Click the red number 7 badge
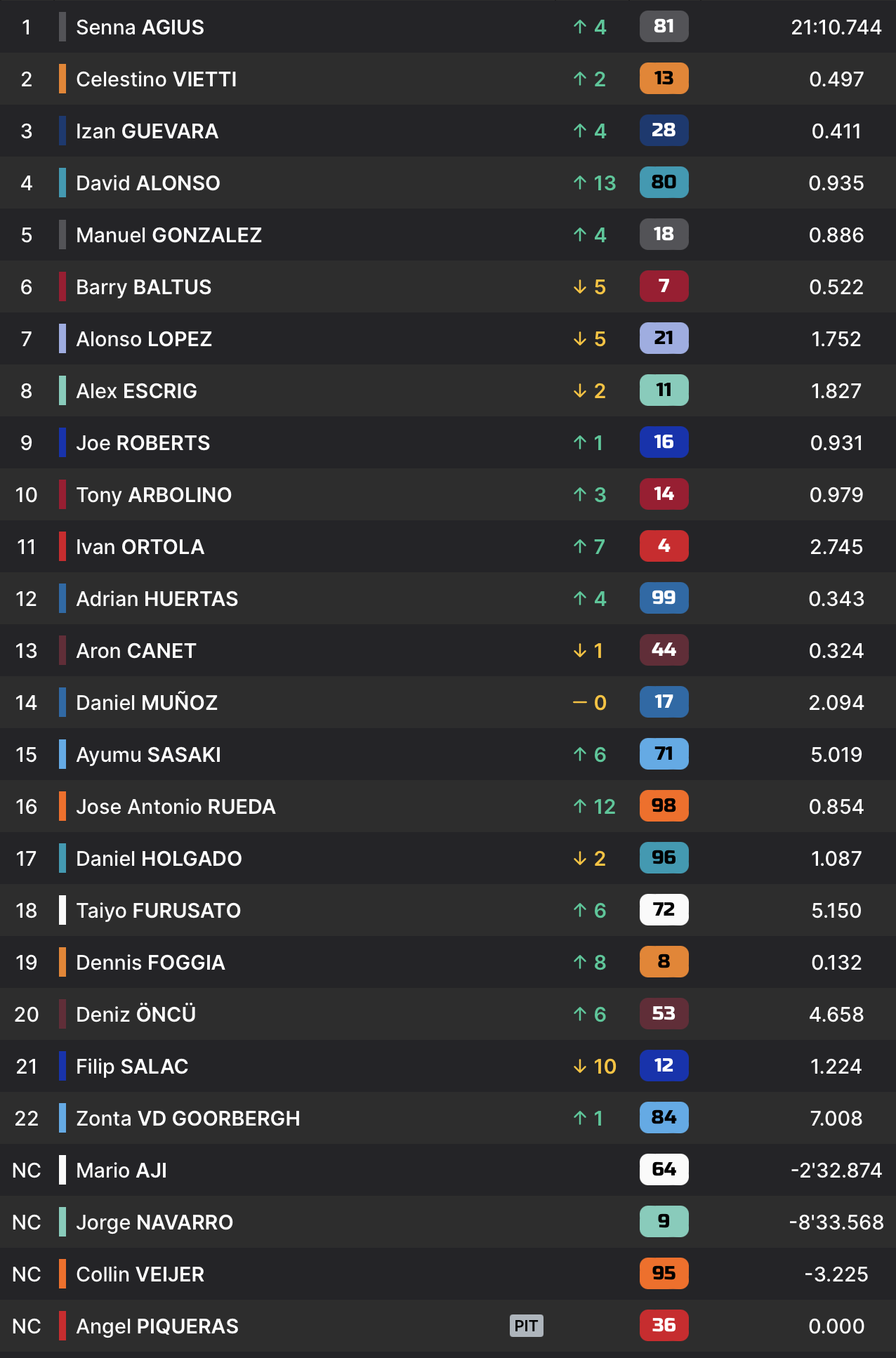The image size is (896, 1358). tap(664, 286)
